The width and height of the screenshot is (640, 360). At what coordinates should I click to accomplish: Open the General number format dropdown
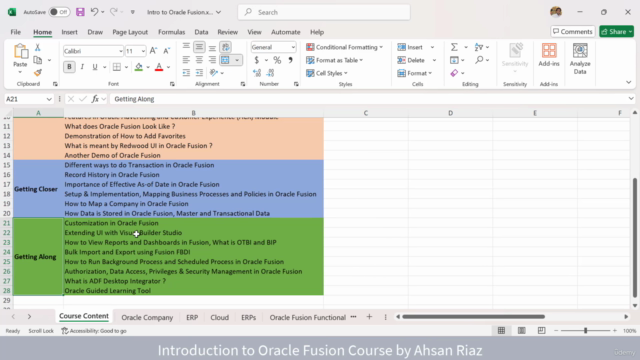(x=293, y=47)
